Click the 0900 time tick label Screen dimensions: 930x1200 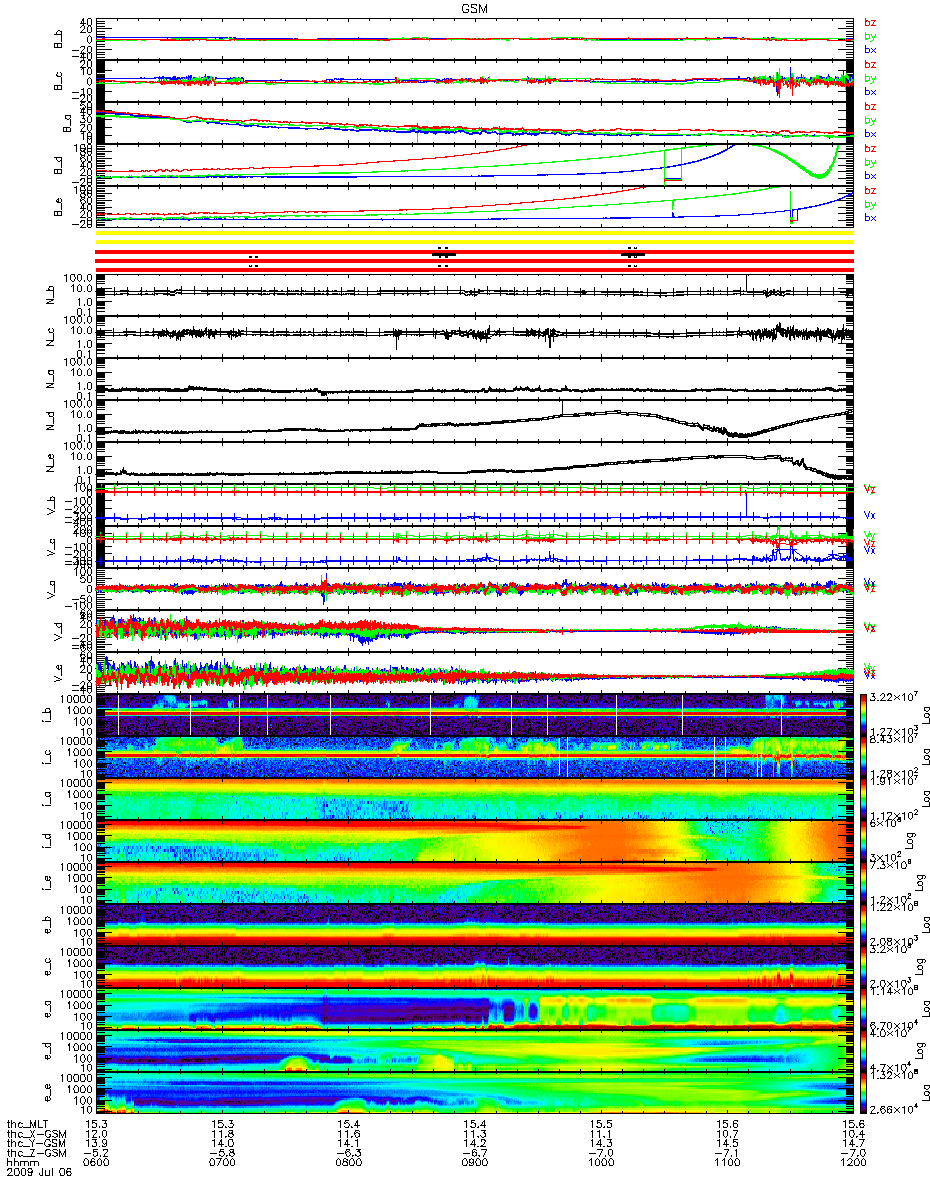tap(475, 1164)
